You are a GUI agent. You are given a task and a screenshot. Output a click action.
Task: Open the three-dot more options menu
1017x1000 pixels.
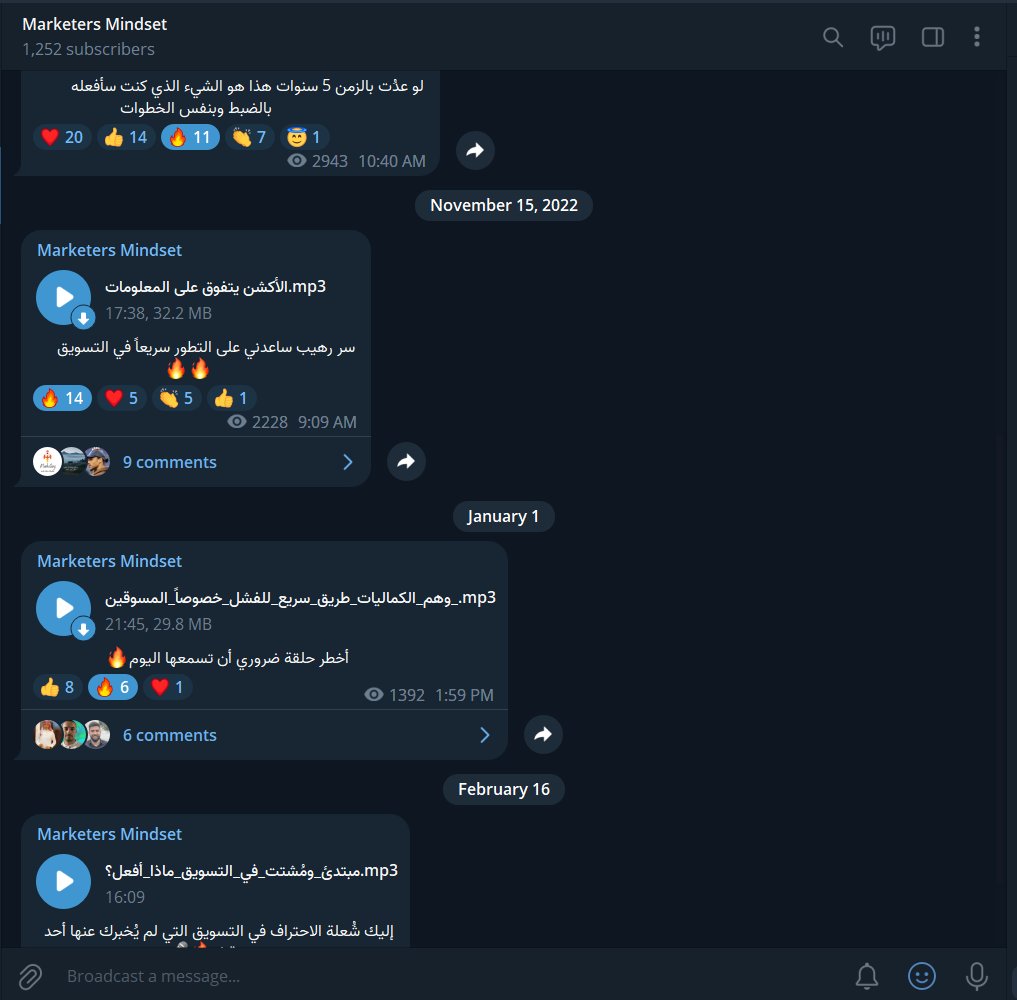[976, 36]
